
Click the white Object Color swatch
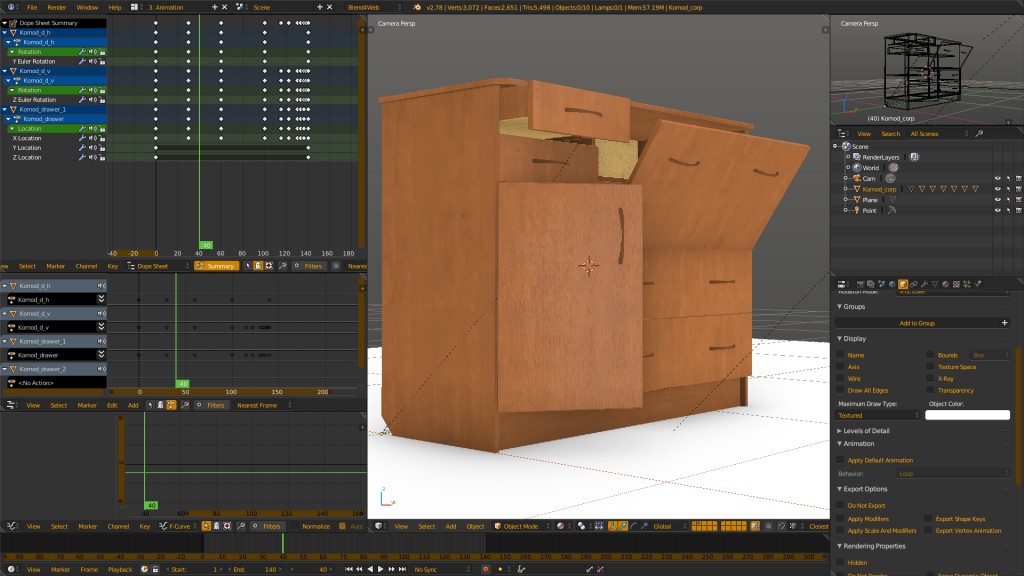click(967, 414)
